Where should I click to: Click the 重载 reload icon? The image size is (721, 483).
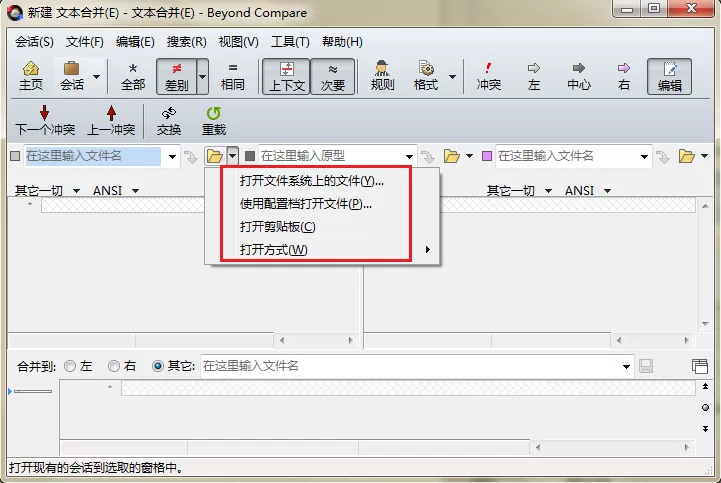(214, 121)
